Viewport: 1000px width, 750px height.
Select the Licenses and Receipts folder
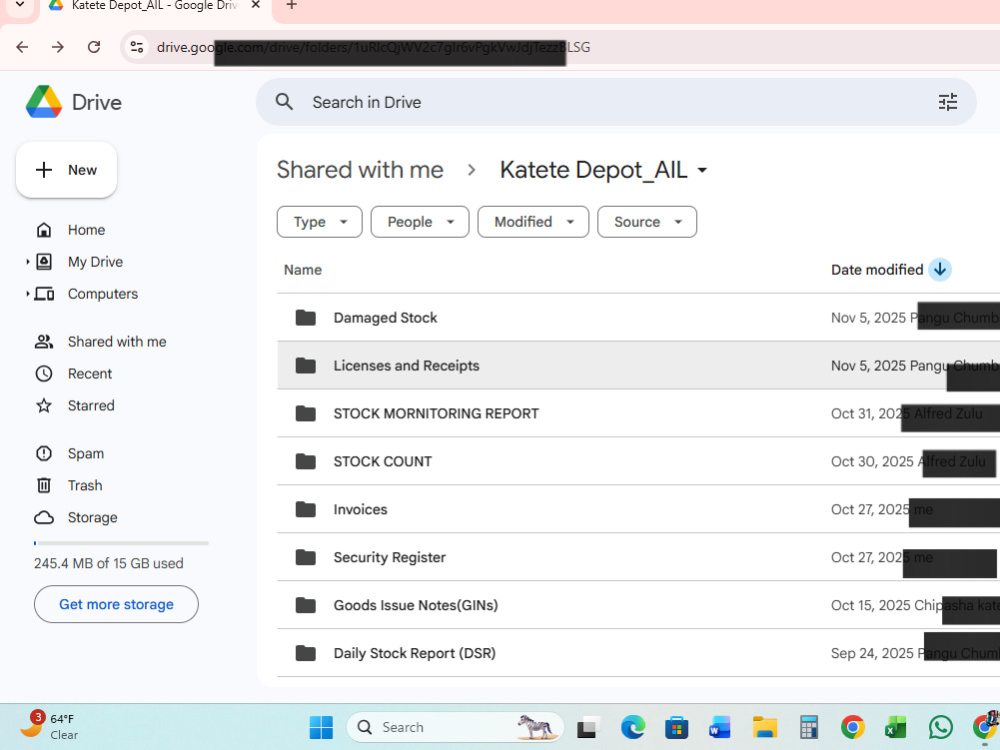[638, 365]
